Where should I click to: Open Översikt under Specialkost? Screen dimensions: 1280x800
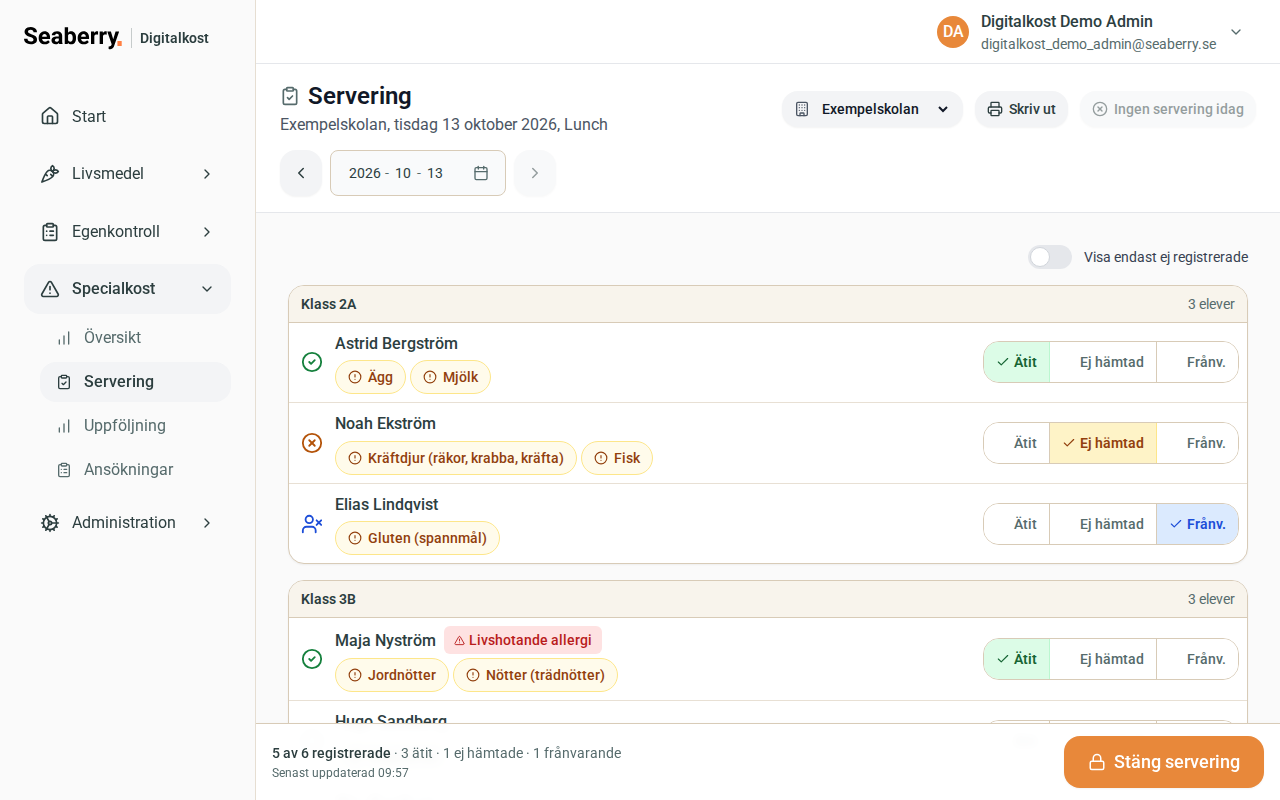(135, 338)
